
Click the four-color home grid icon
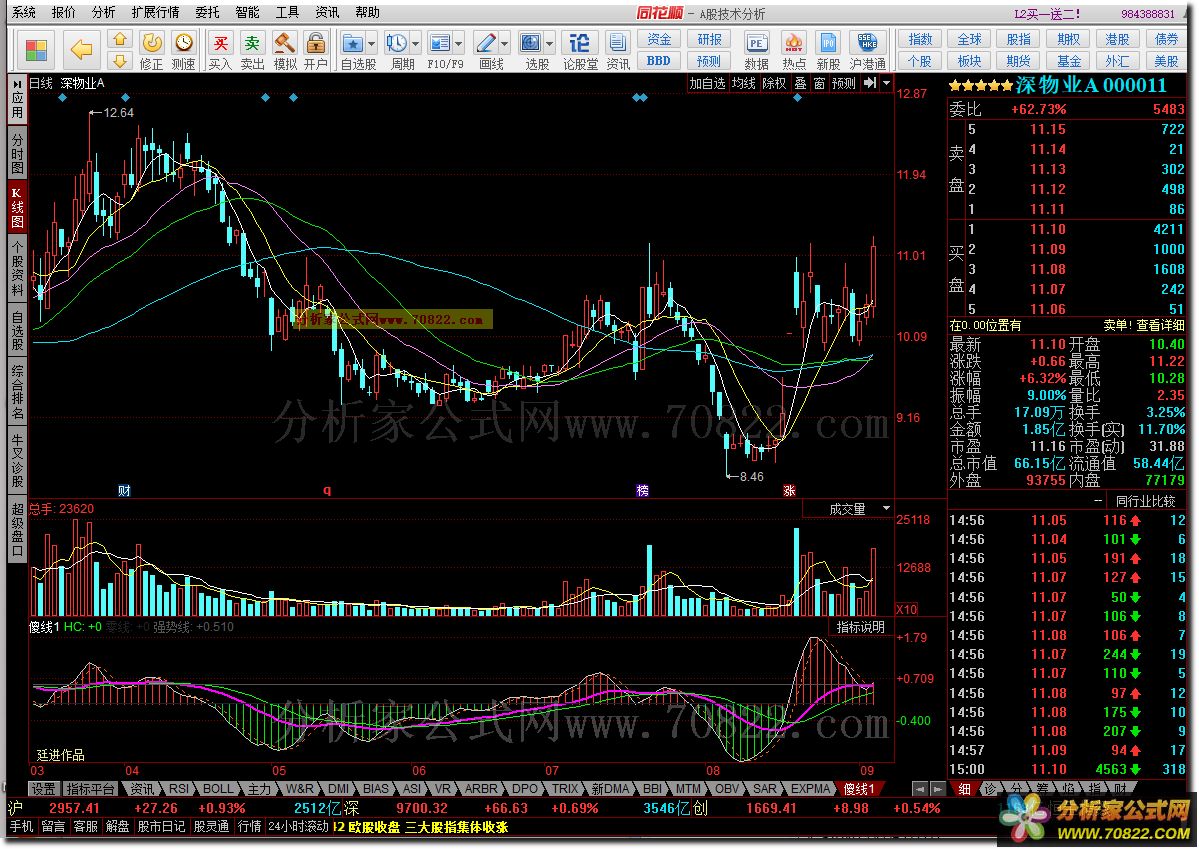(x=36, y=50)
